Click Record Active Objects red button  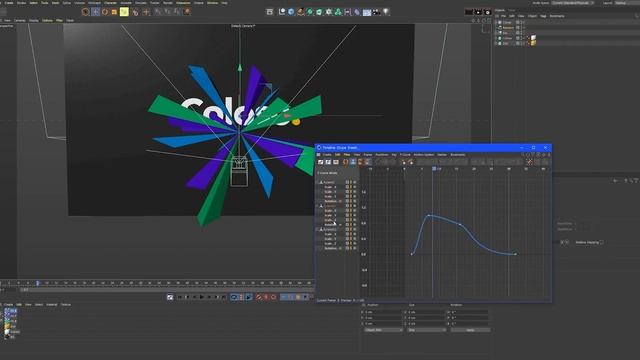(258, 297)
